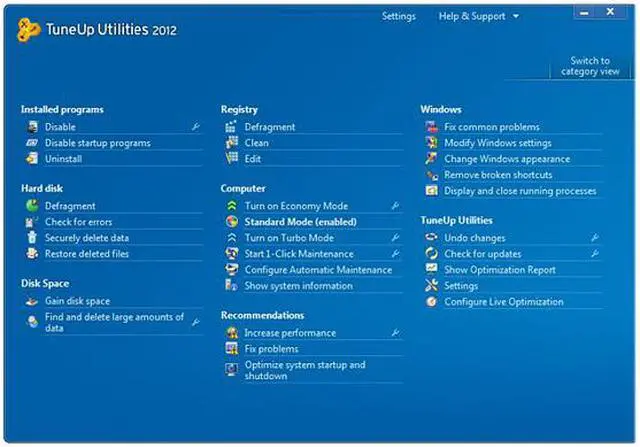Click the Fix problems icon
Screen dimensions: 640x447
point(231,349)
